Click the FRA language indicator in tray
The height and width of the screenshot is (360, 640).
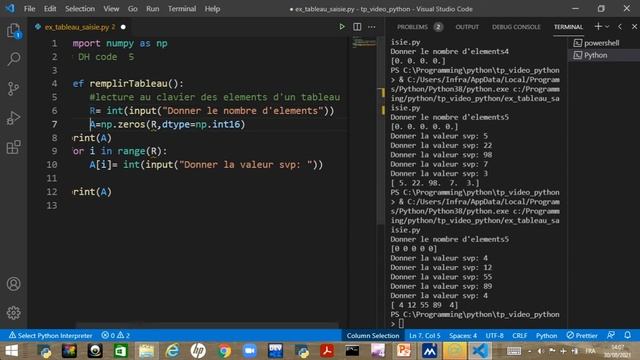(591, 351)
